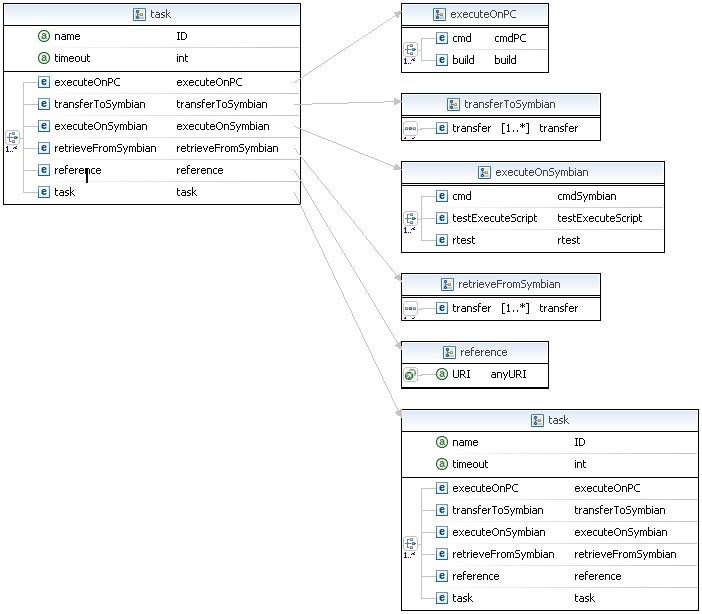Screen dimensions: 702x614
Task: Select the retrieveFromSymbian box title
Action: click(x=509, y=284)
